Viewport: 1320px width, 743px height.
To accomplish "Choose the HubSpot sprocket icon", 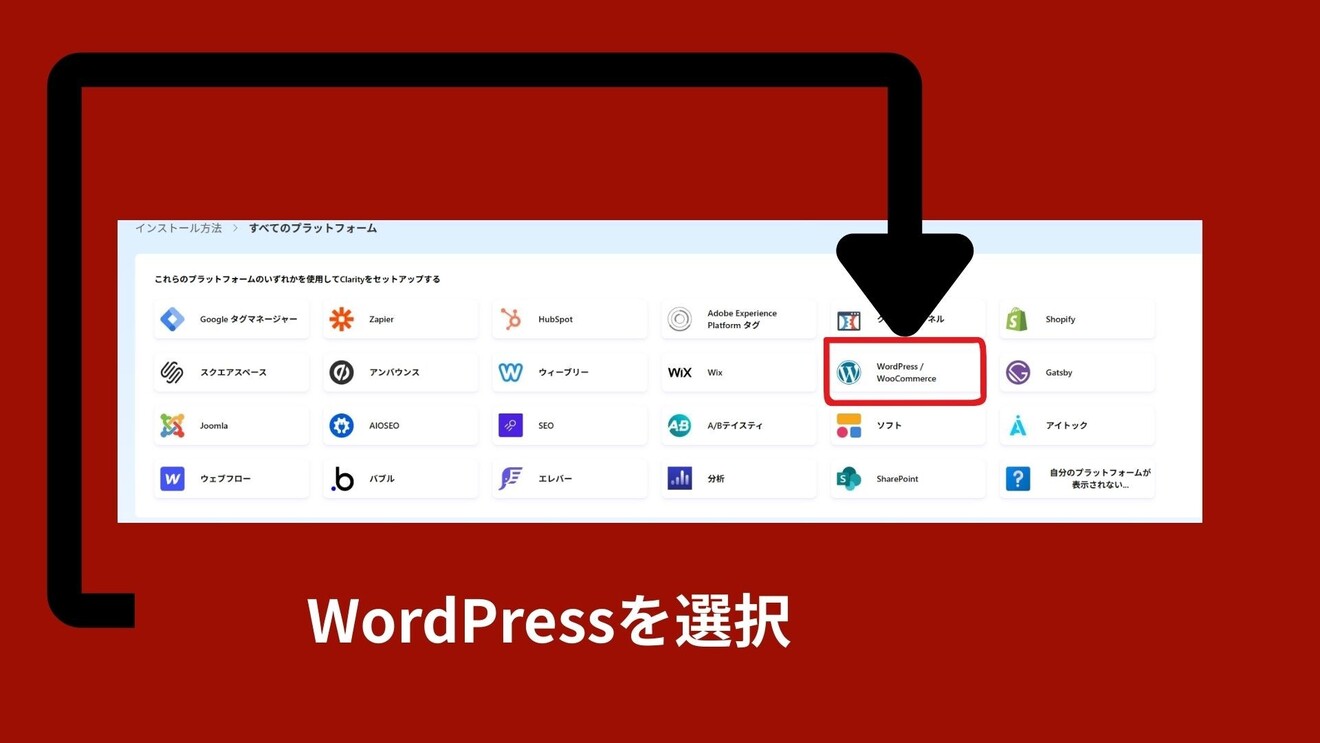I will pyautogui.click(x=511, y=319).
